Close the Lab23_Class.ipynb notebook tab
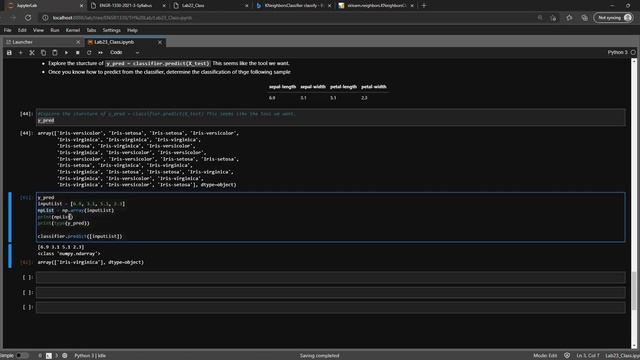The width and height of the screenshot is (640, 360). pos(160,42)
